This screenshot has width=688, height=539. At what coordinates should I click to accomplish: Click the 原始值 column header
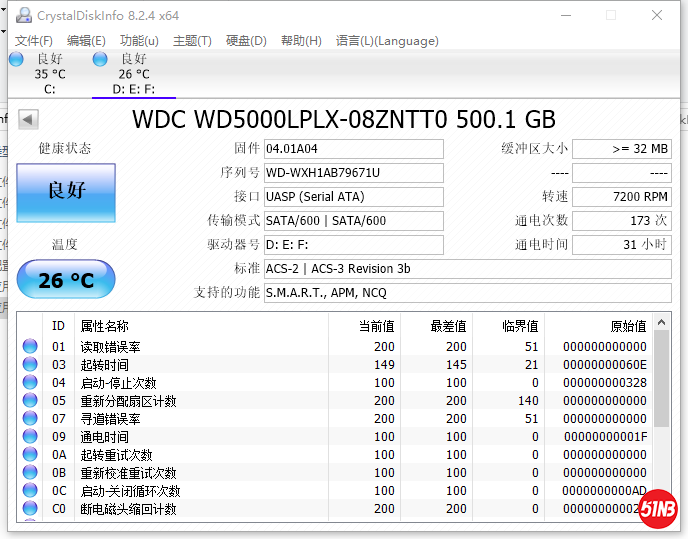click(x=598, y=326)
